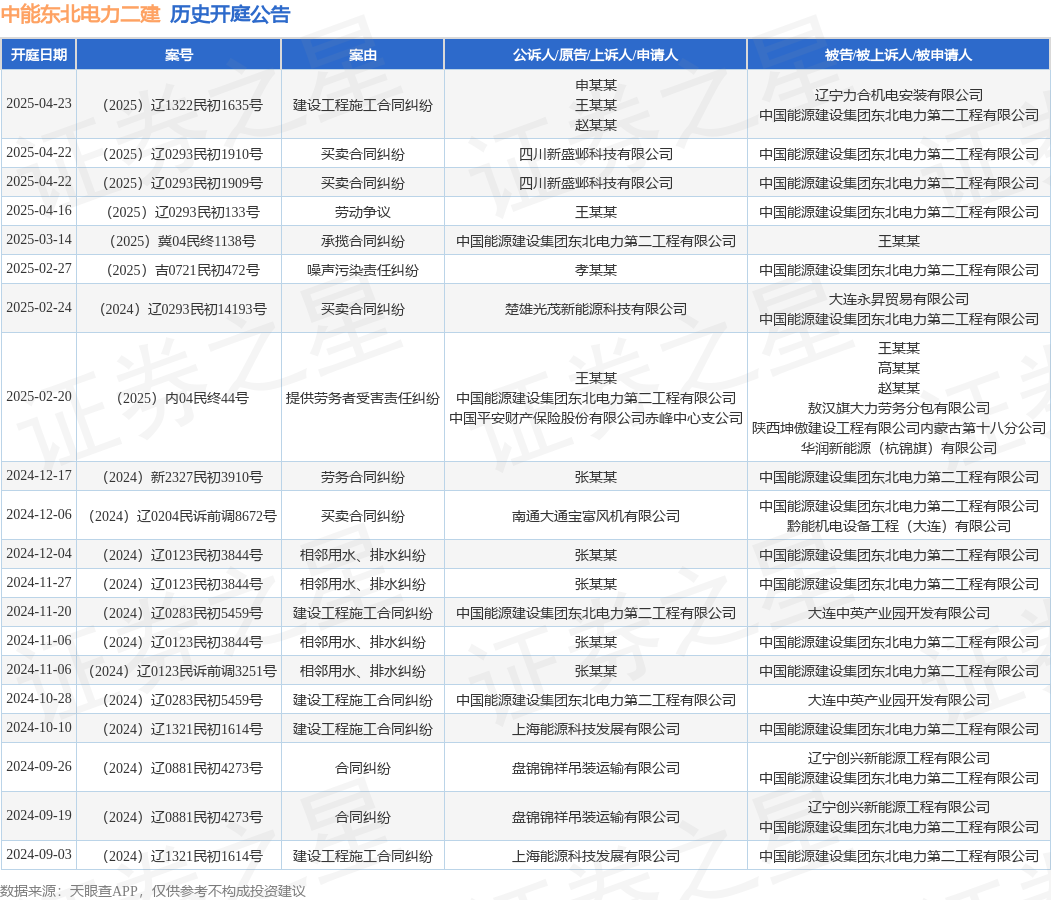Viewport: 1051px width, 900px height.
Task: Select case number (2025)辽0293民初1910号
Action: (x=182, y=154)
